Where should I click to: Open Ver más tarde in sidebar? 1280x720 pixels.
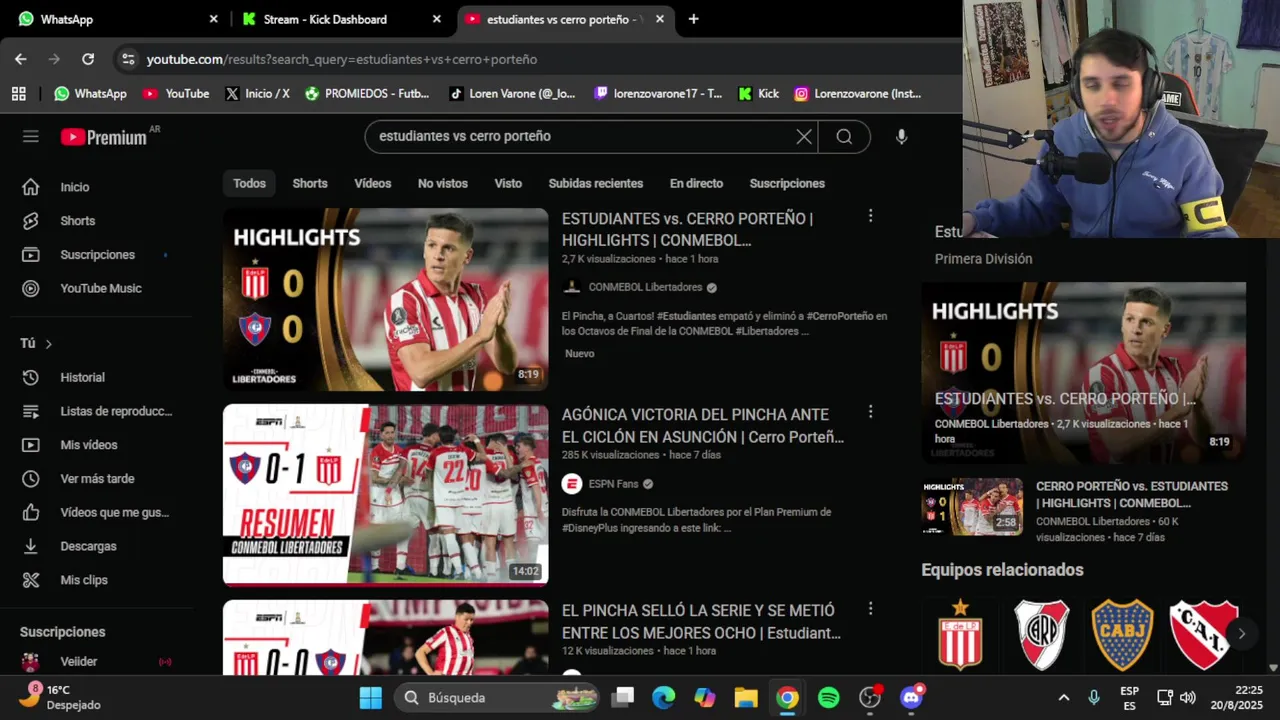[96, 479]
